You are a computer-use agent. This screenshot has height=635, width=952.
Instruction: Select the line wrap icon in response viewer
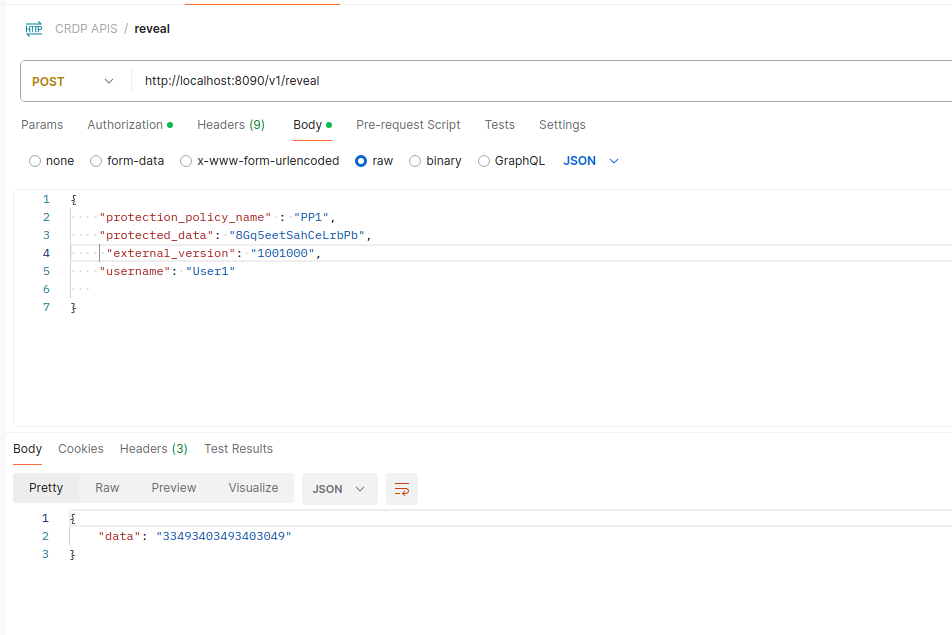tap(401, 489)
